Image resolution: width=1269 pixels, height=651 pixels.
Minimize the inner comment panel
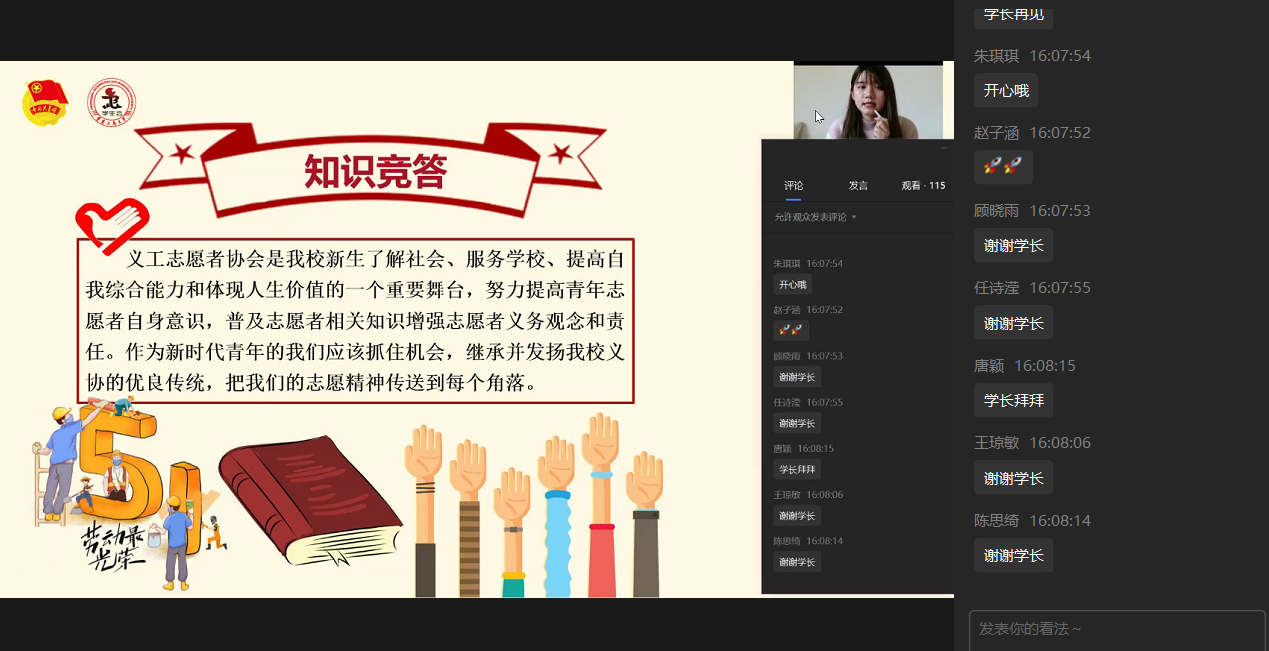(943, 148)
